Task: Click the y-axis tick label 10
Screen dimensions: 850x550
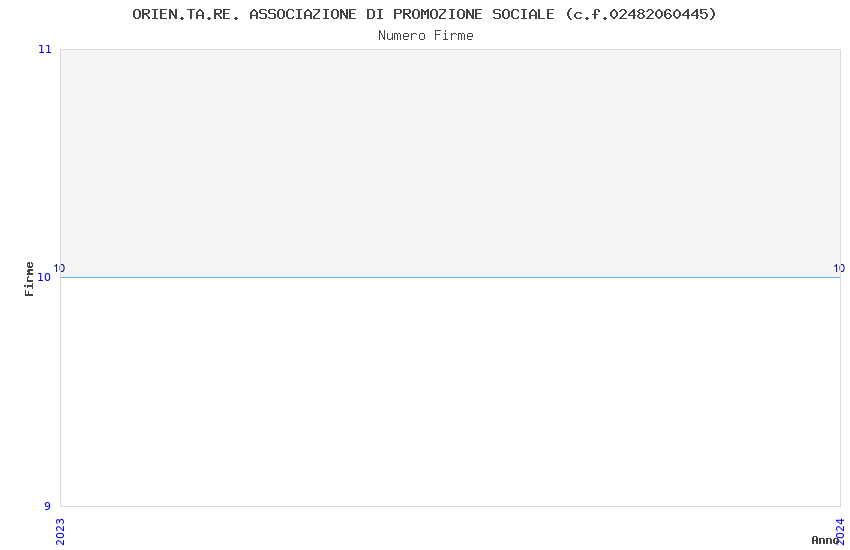Action: (x=44, y=277)
